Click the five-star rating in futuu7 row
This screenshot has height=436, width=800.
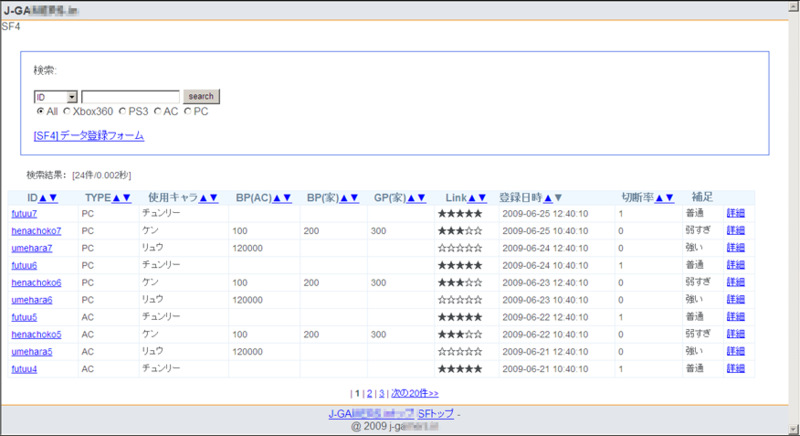coord(460,214)
